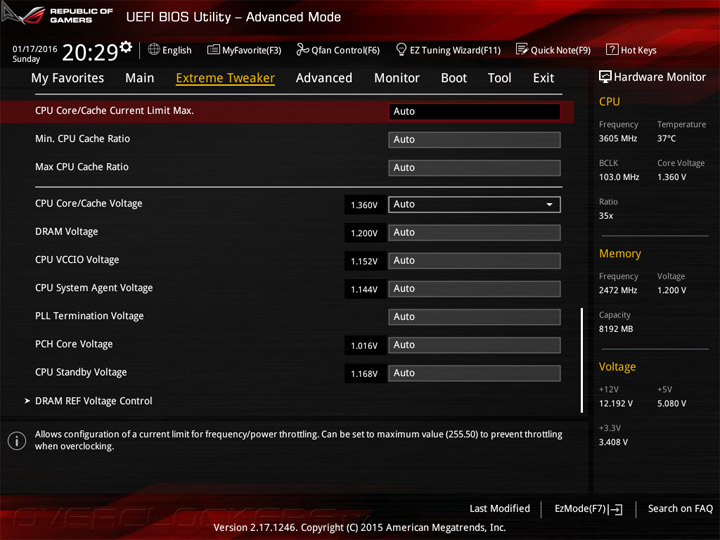720x540 pixels.
Task: Open CPU Core/Cache Voltage dropdown arrow
Action: [549, 204]
